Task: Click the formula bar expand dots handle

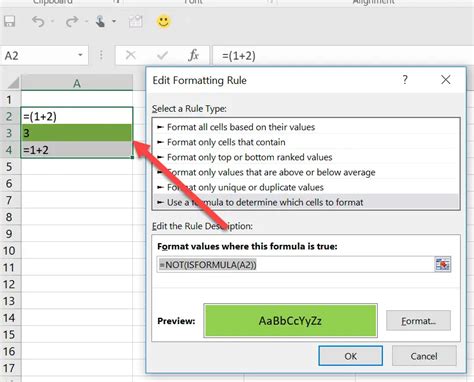Action: 101,55
